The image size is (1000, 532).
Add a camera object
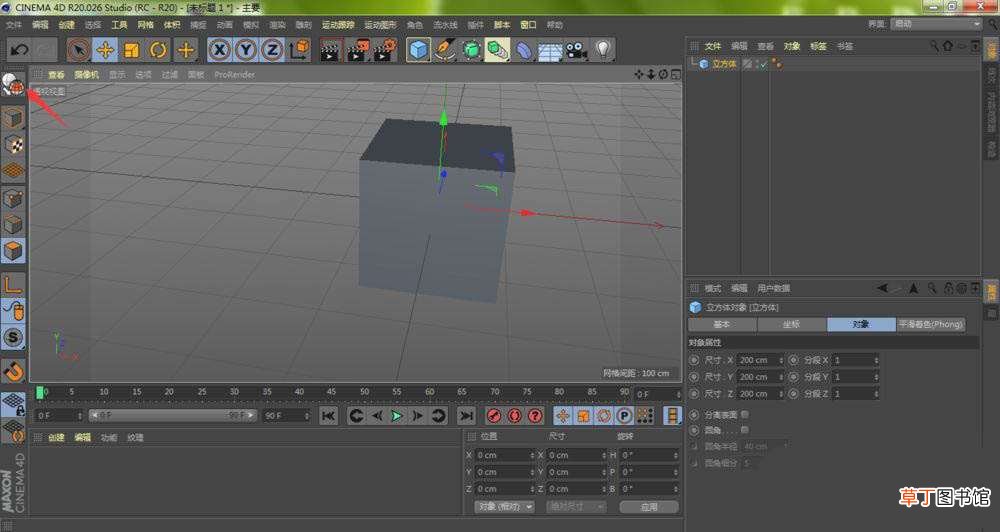pyautogui.click(x=577, y=50)
